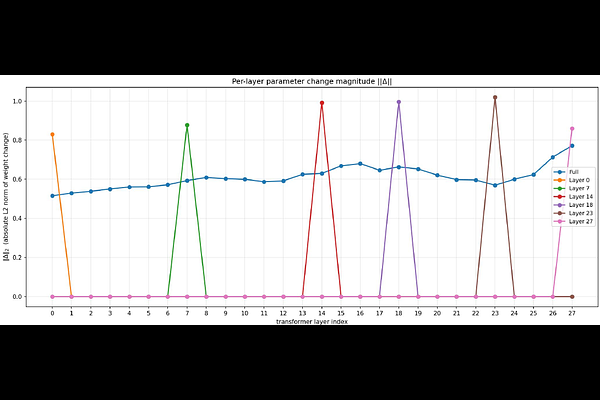Click the brown zero marker at layer 27
This screenshot has width=600, height=400.
point(572,297)
